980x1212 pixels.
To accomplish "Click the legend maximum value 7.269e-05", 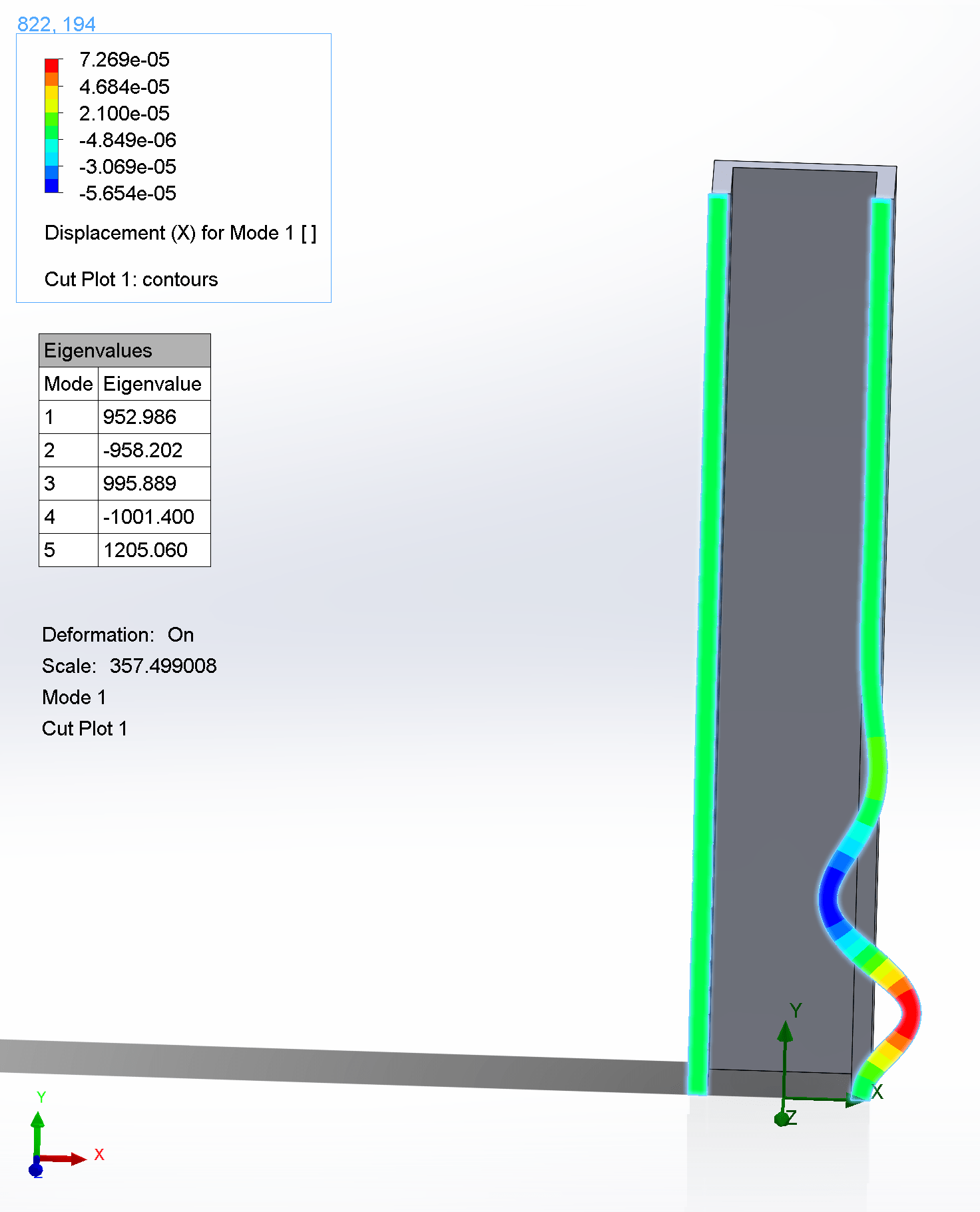I will tap(124, 60).
